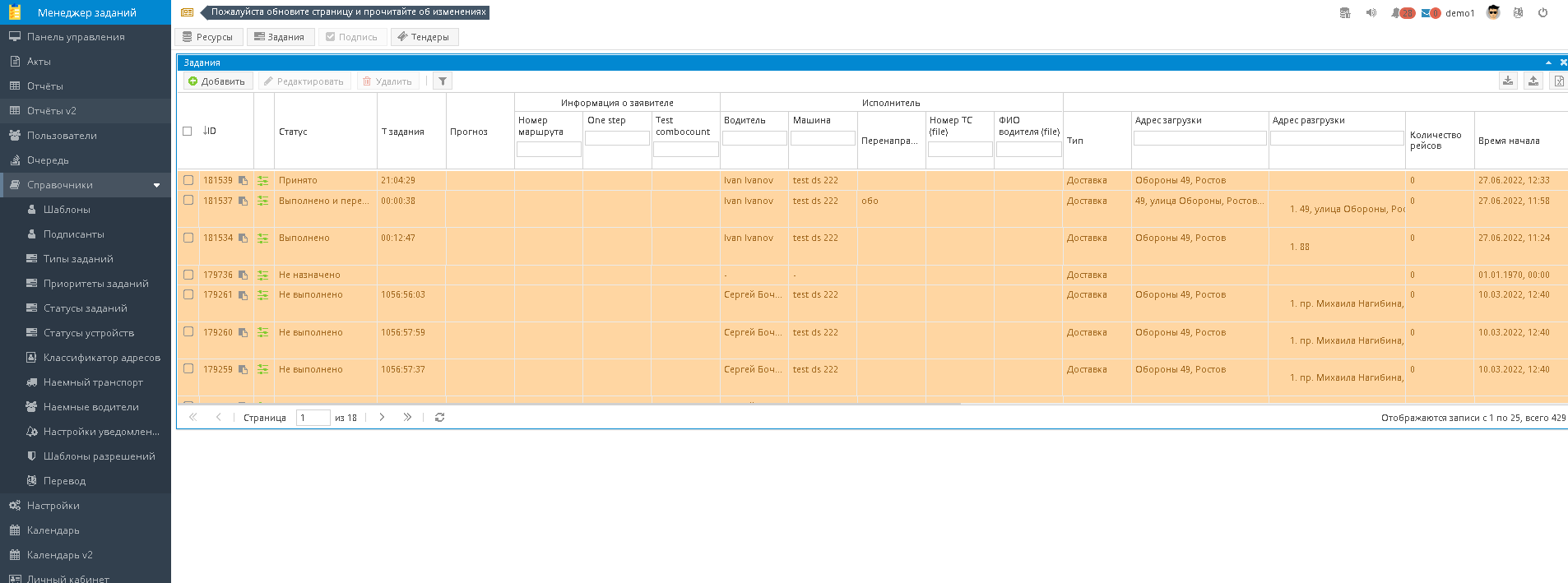Click the green settings icon for task 181539
Viewport: 1568px width, 583px height.
(263, 181)
